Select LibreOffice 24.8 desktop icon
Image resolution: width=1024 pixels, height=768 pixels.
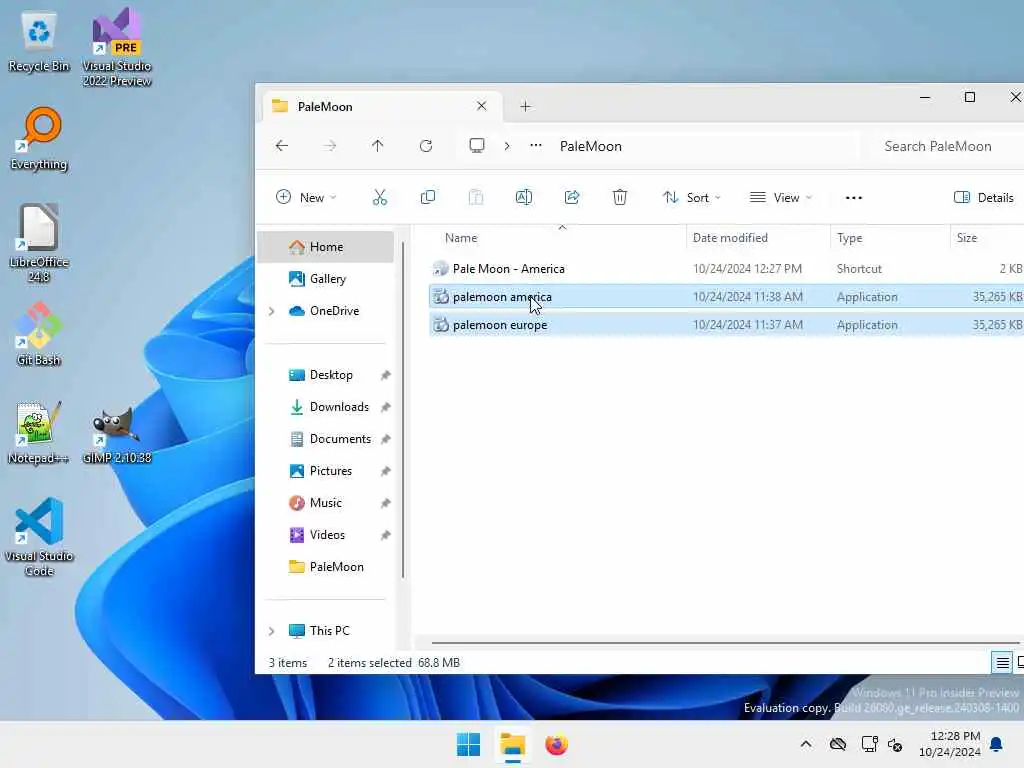[39, 243]
